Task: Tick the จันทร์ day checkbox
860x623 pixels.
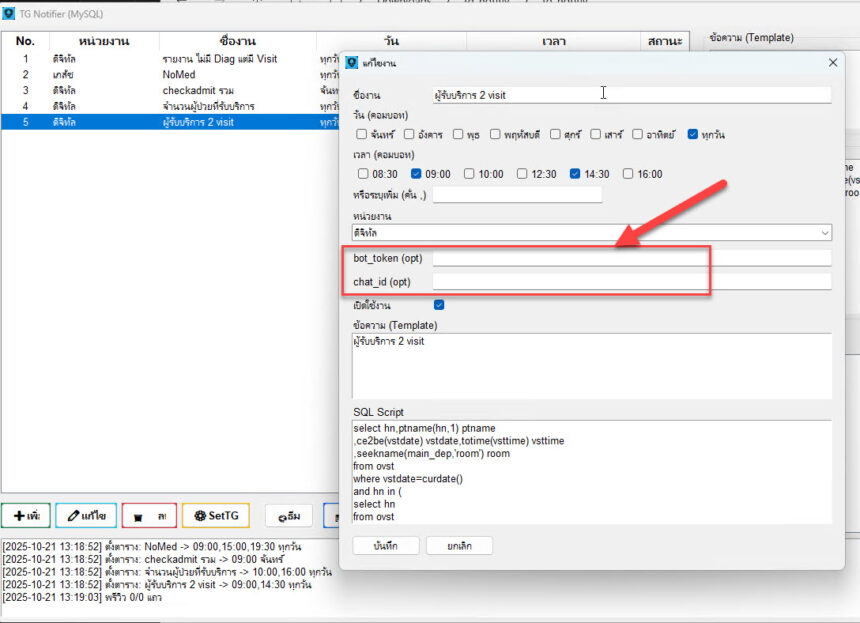Action: click(362, 134)
